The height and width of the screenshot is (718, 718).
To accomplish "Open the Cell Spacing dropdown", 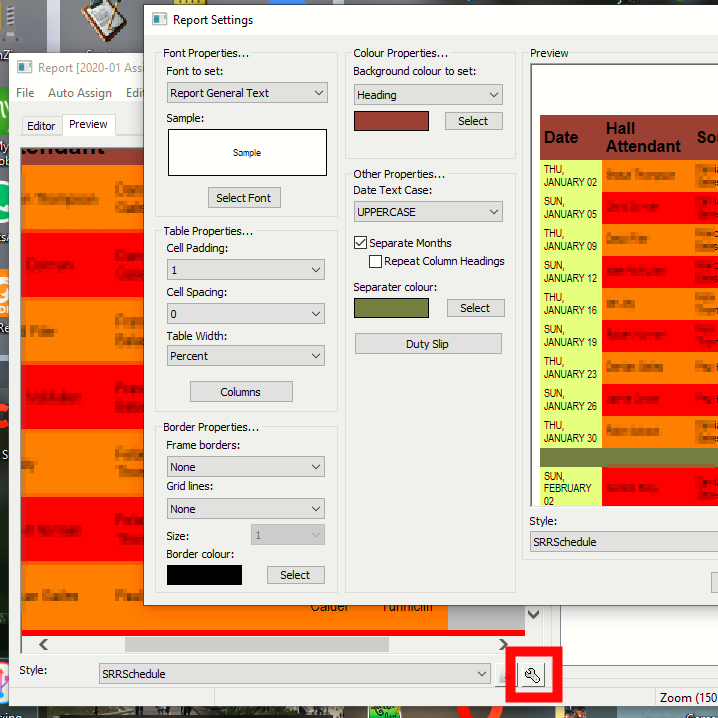I will coord(245,314).
